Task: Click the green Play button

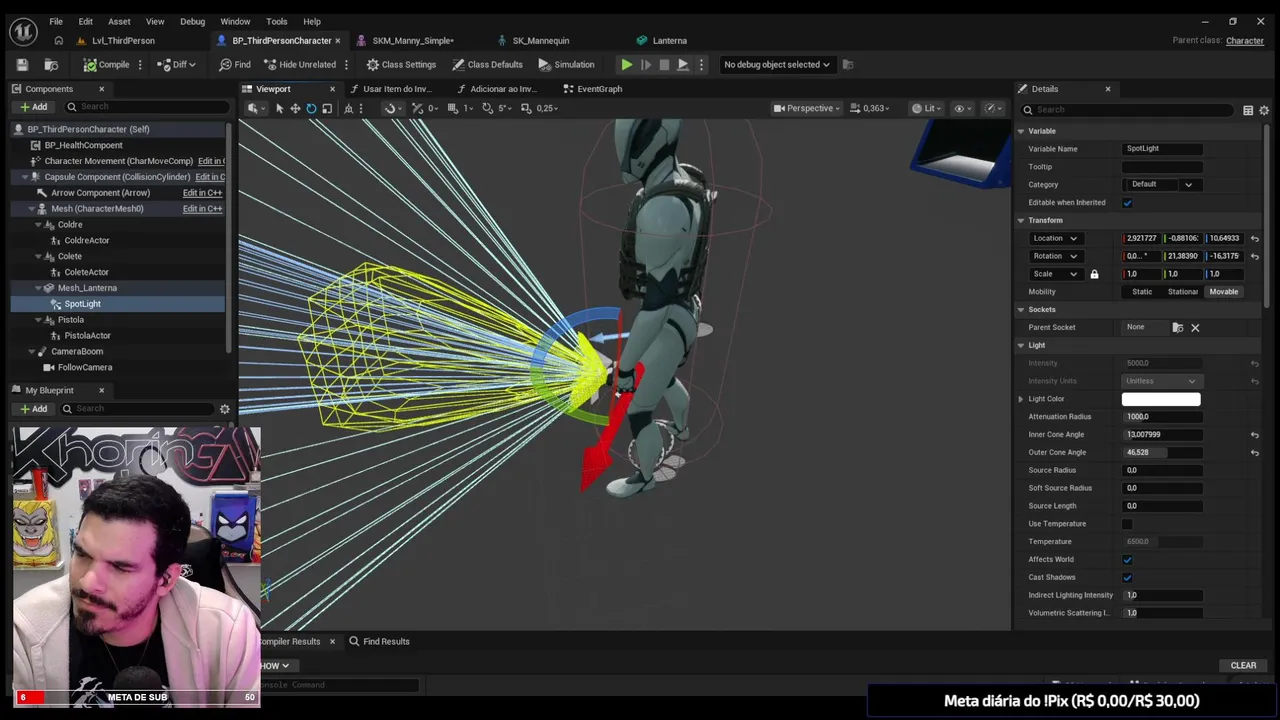Action: click(x=627, y=64)
